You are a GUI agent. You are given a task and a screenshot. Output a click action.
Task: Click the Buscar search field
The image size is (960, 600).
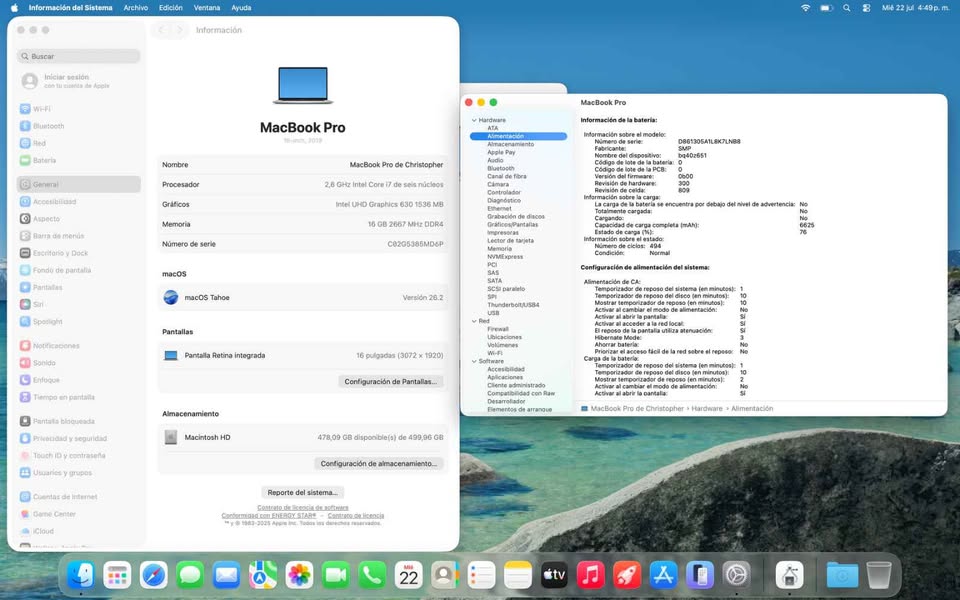click(x=79, y=56)
